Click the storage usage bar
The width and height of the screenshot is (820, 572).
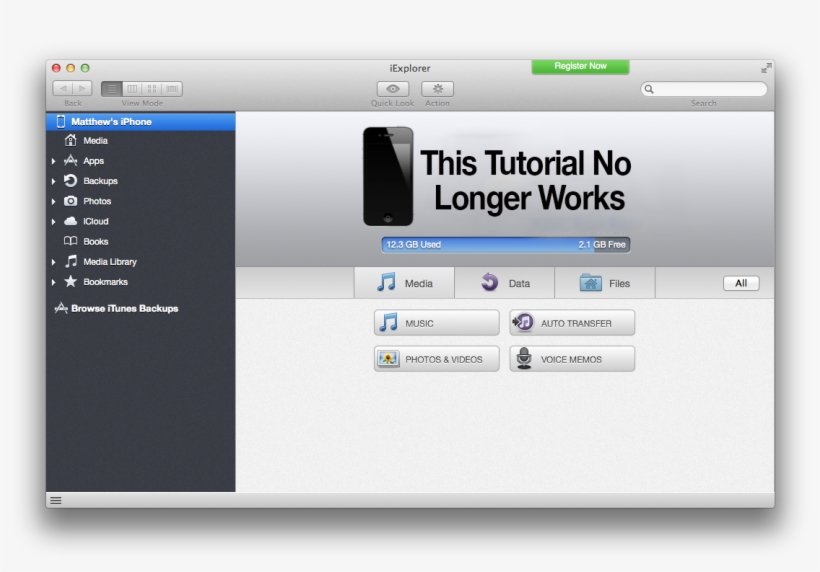(506, 244)
